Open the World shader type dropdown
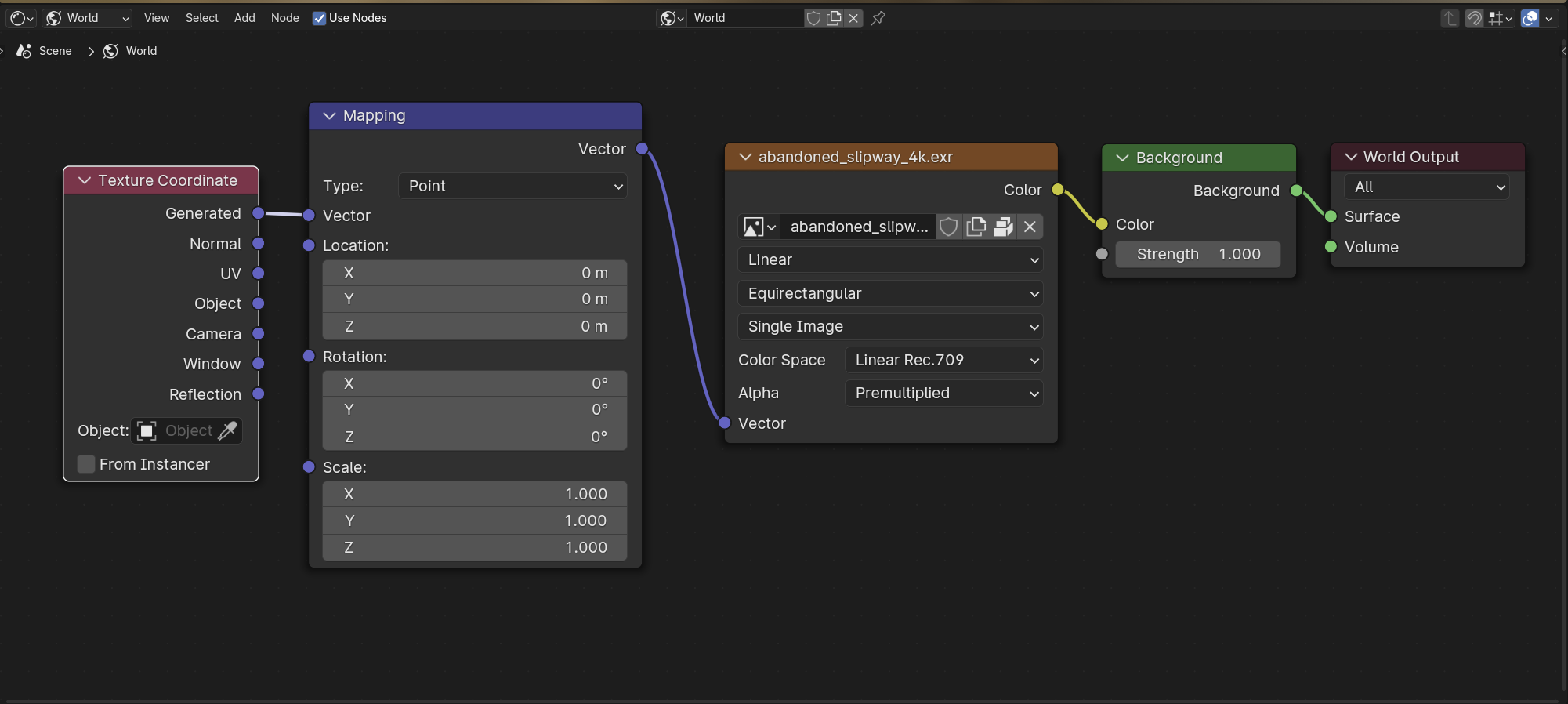The image size is (1568, 704). [87, 18]
